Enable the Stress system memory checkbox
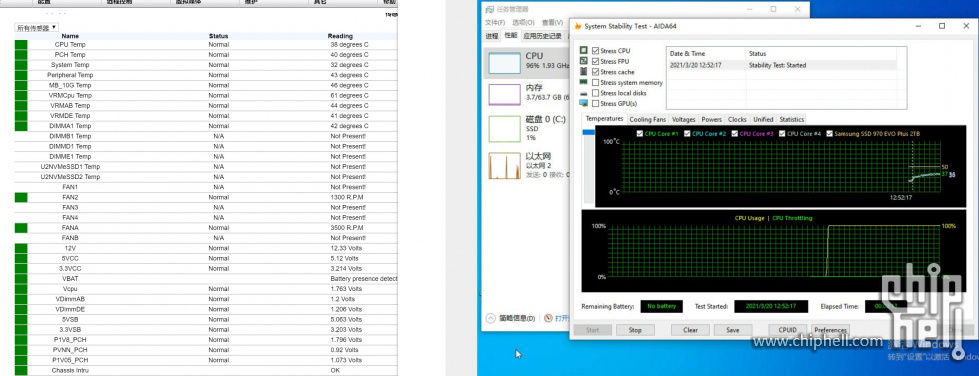 pos(596,82)
